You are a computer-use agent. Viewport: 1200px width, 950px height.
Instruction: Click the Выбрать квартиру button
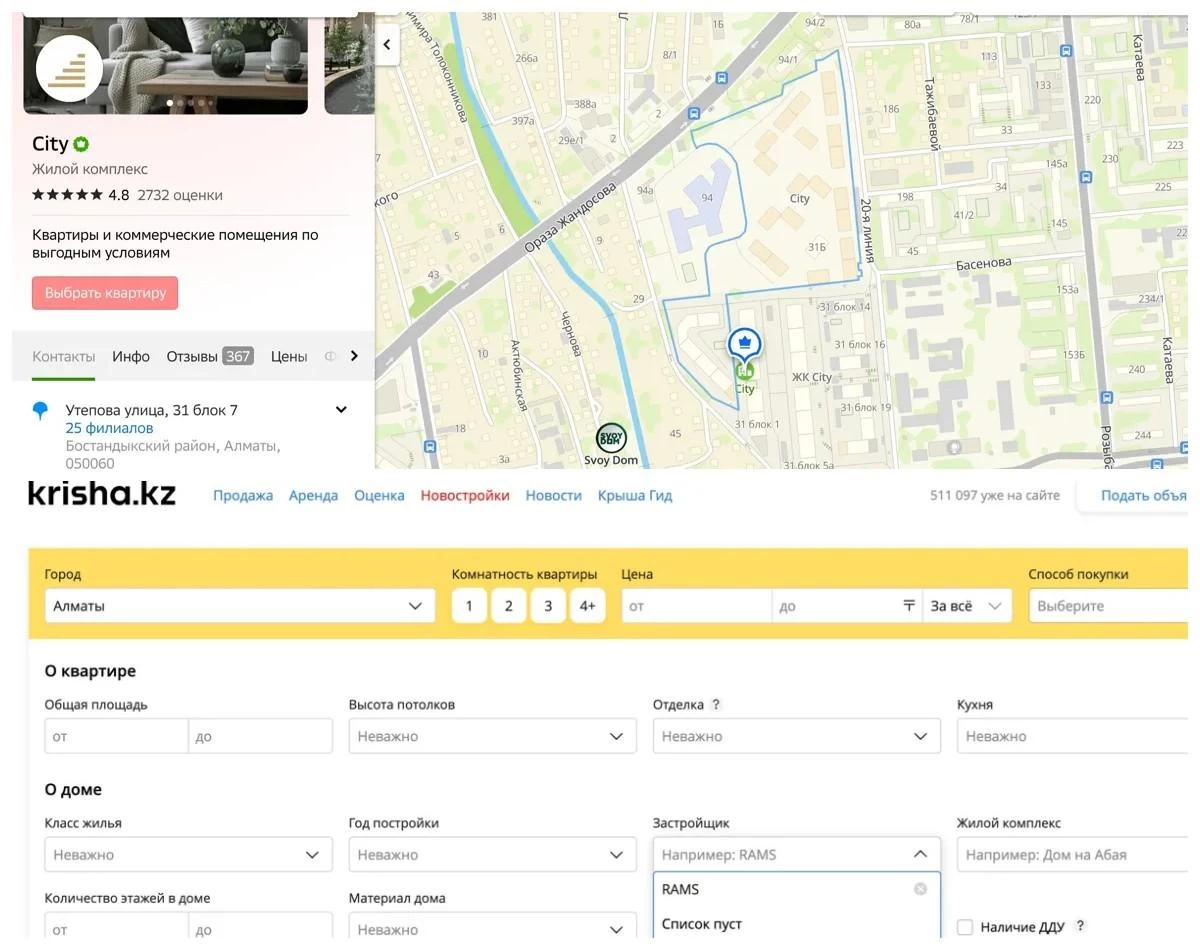(x=105, y=293)
